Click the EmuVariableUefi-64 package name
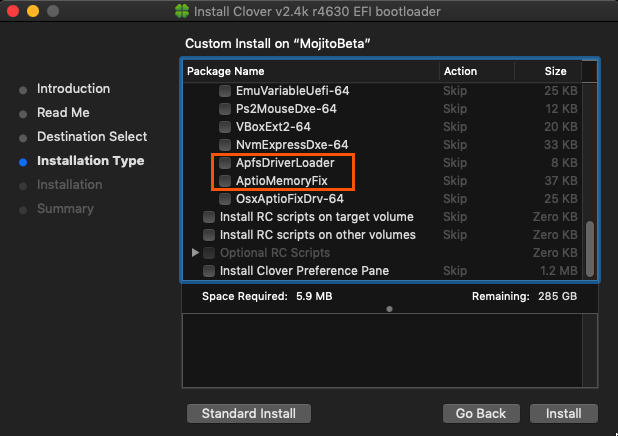Image resolution: width=618 pixels, height=436 pixels. (292, 91)
